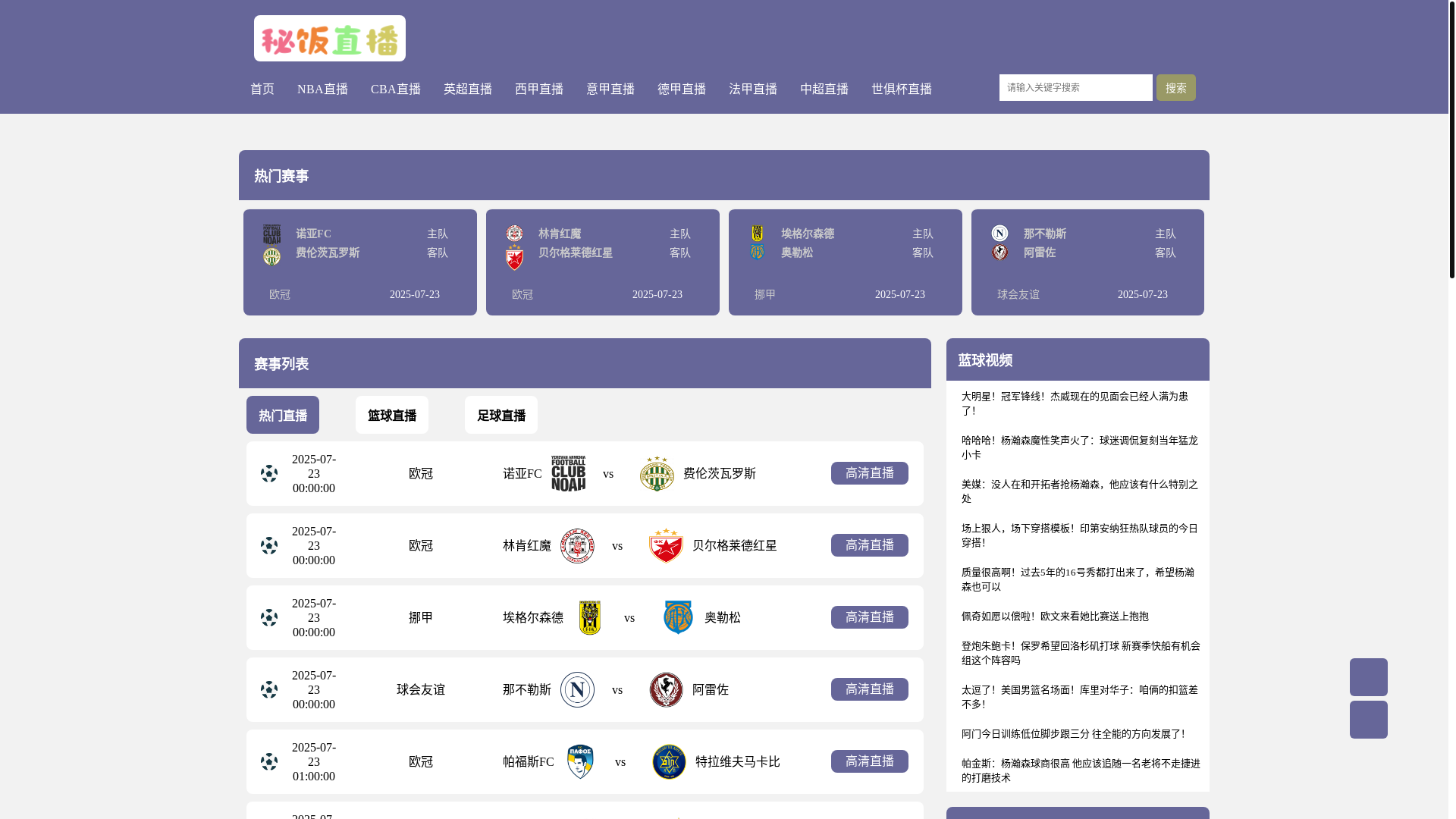Click 阿雷佐 crest in hot match card
This screenshot has height=819, width=1456.
999,252
